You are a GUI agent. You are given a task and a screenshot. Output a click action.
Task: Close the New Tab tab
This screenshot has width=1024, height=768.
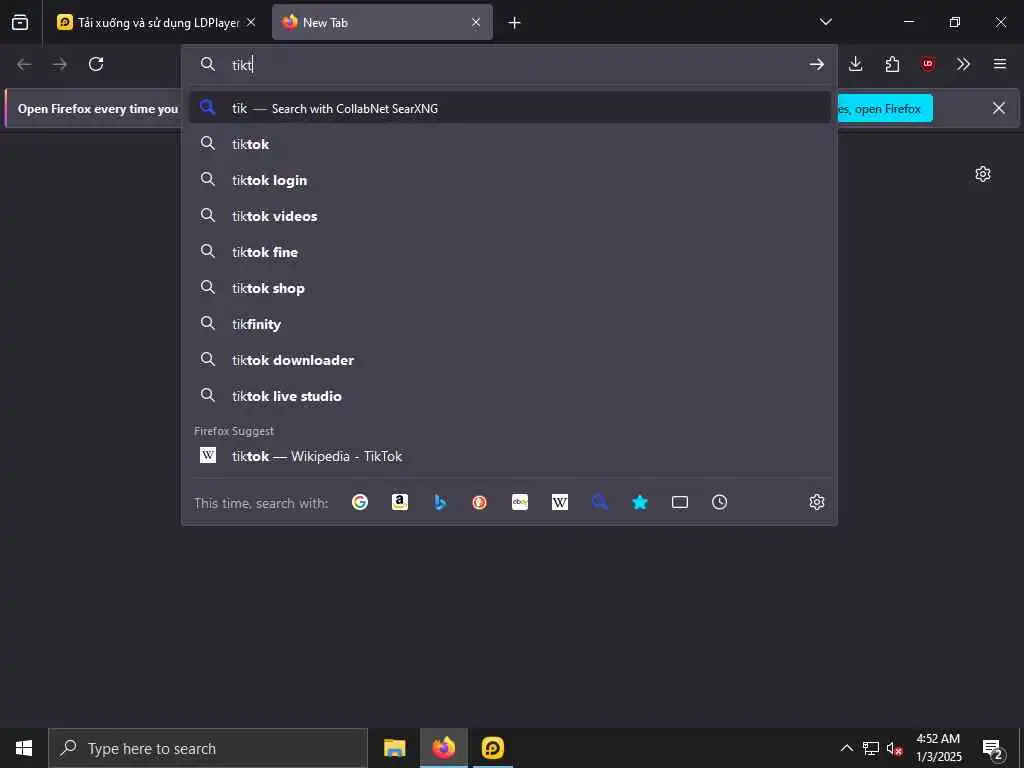pos(476,22)
